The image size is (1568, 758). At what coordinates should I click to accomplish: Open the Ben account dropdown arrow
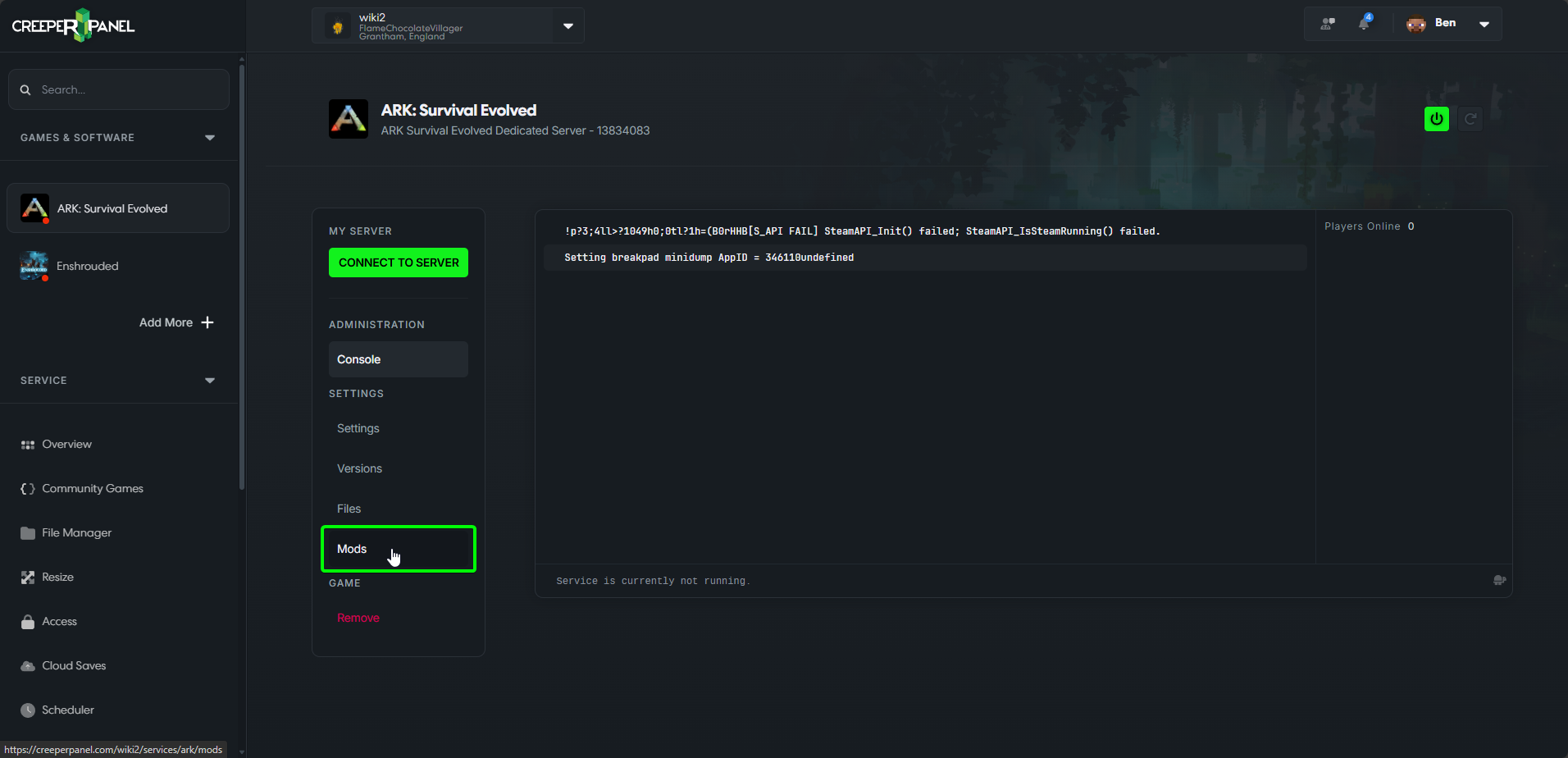tap(1484, 24)
